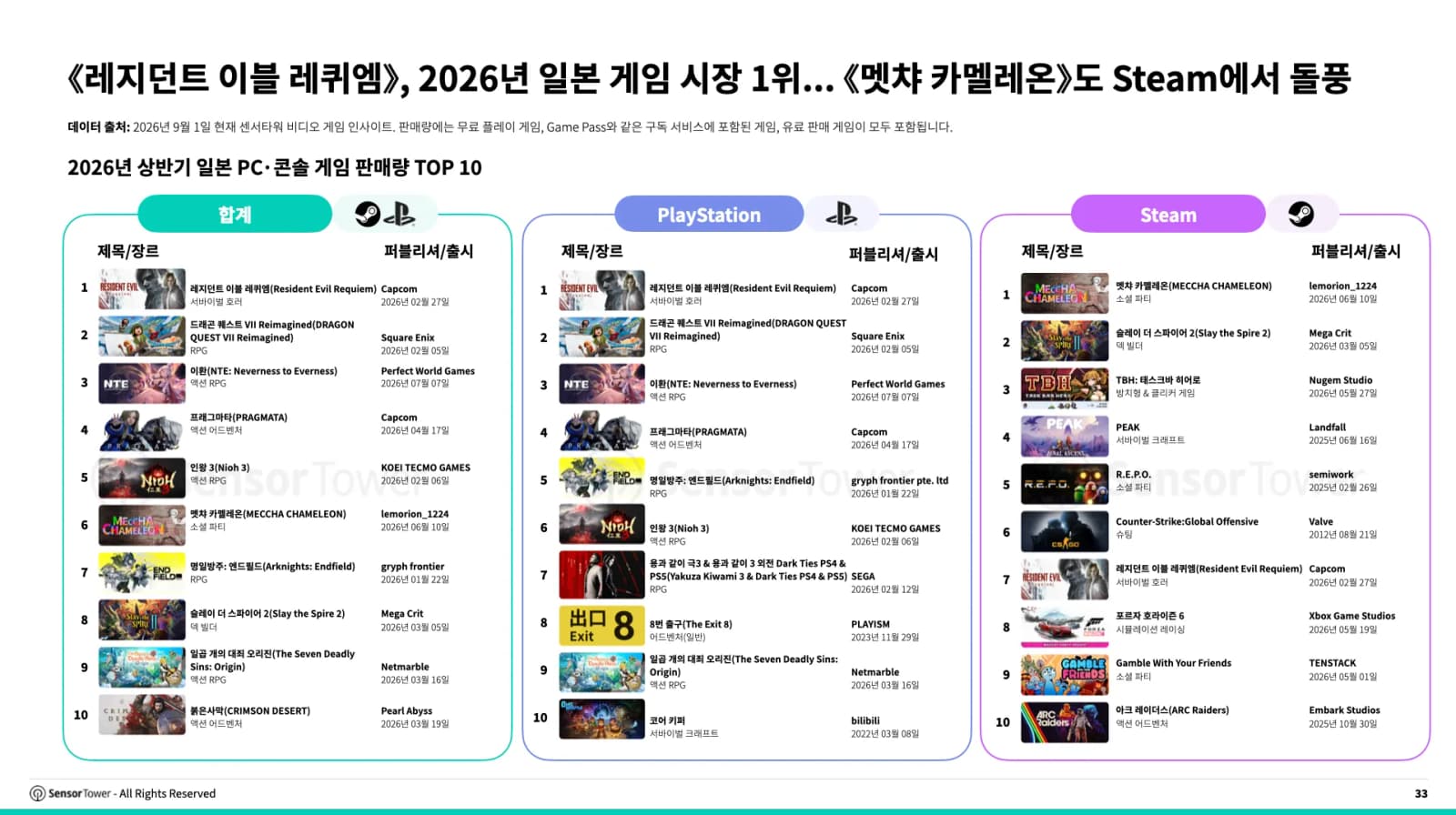Click the PlayStation logo beside the 합계 tab
Viewport: 1456px width, 815px height.
point(399,215)
